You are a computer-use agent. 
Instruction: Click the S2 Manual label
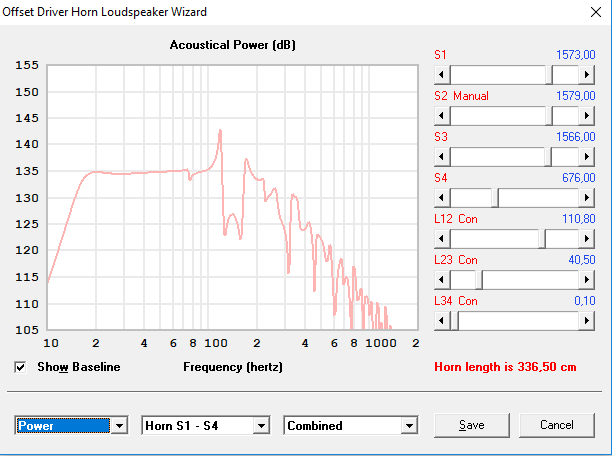[461, 96]
